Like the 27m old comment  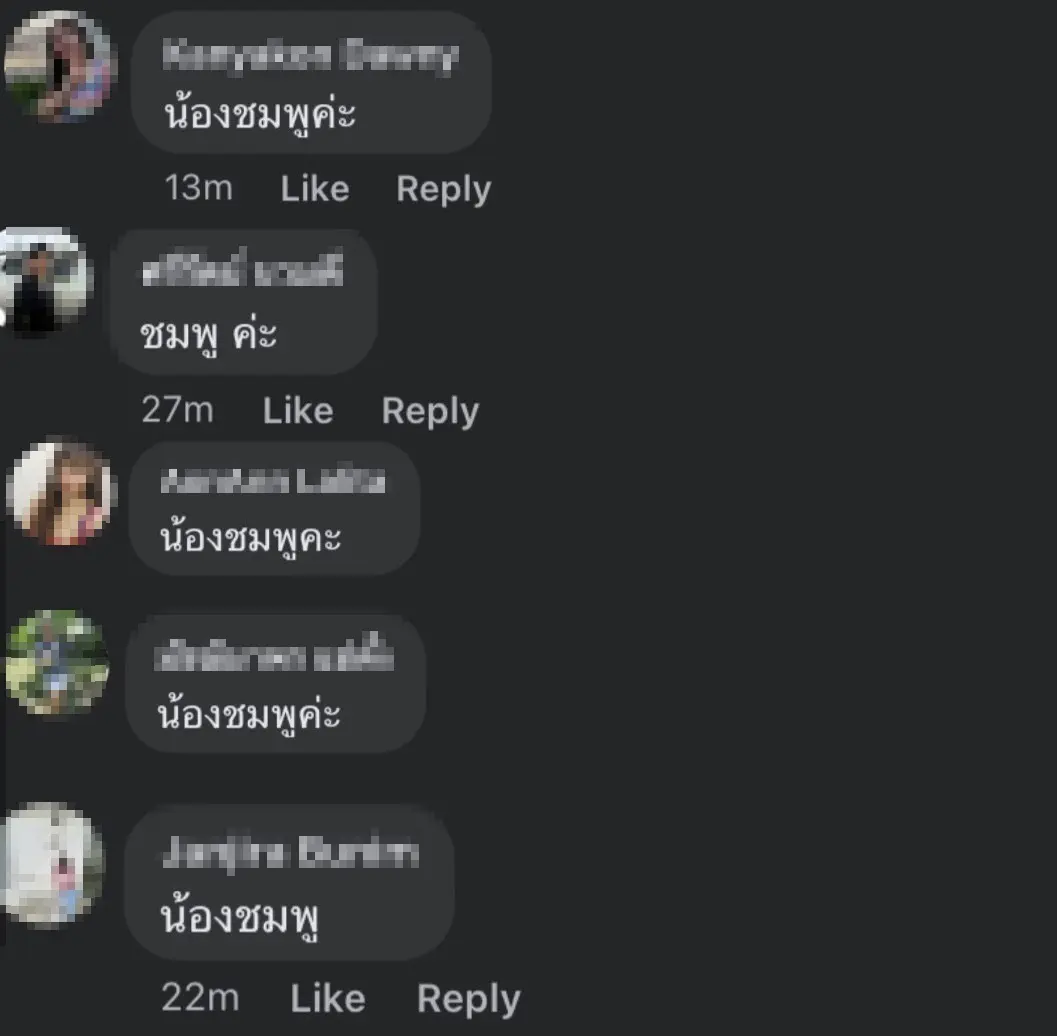point(298,410)
